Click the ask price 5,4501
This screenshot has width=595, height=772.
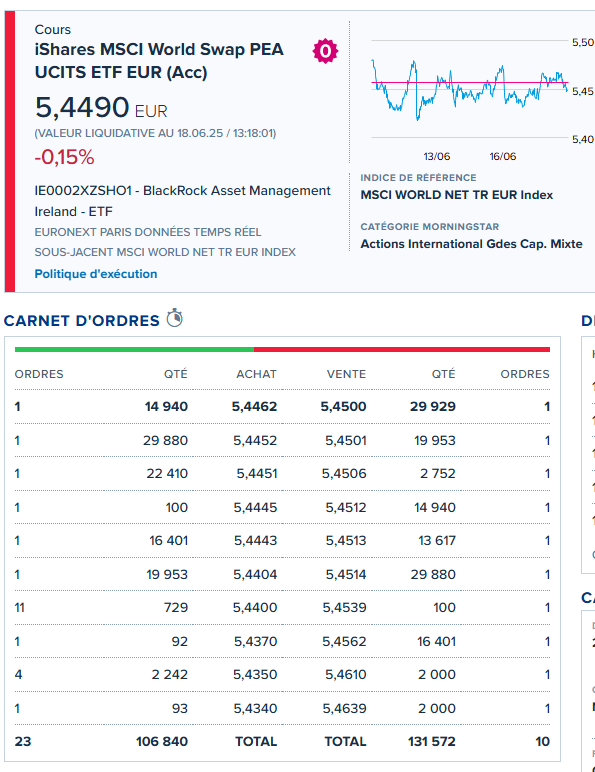(x=346, y=440)
